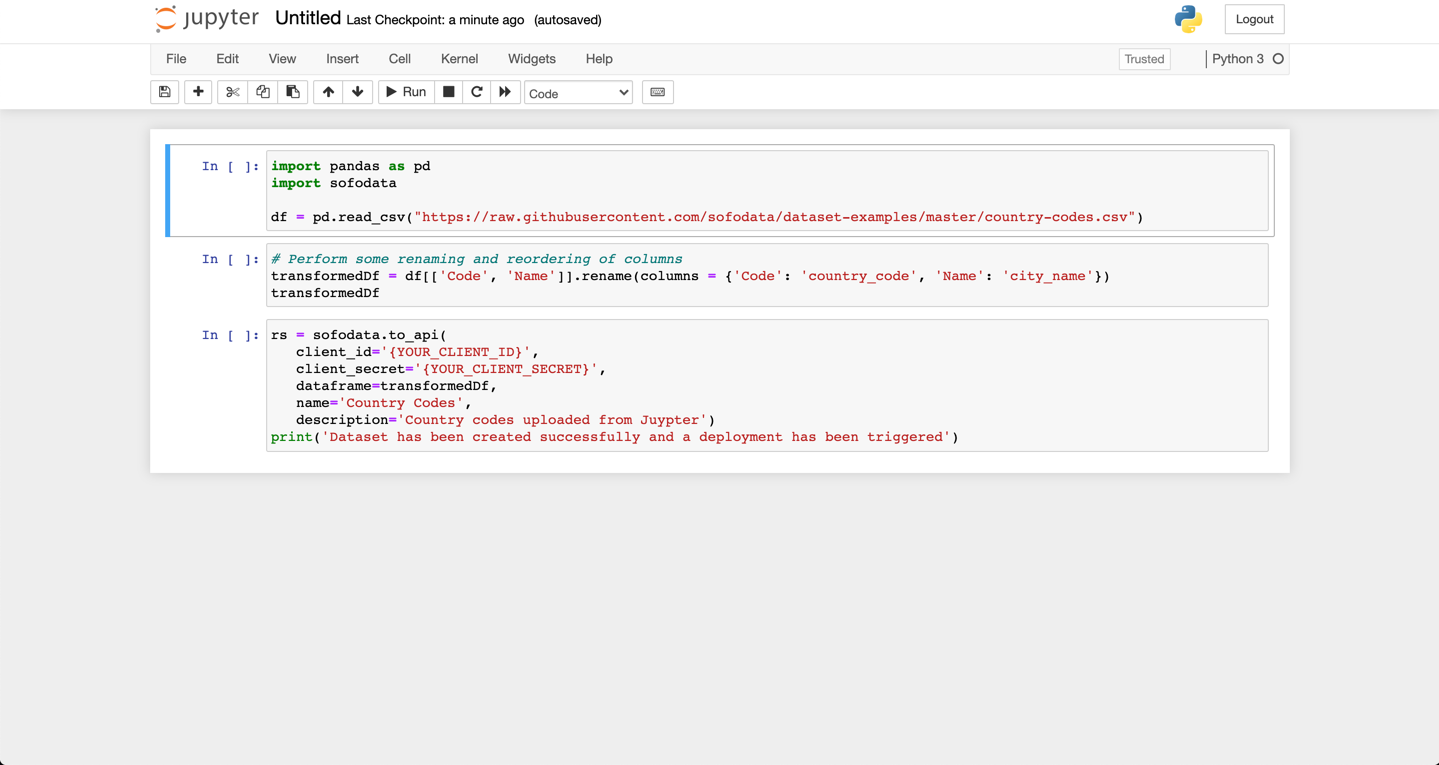The image size is (1439, 765).
Task: Move selected cell up arrow
Action: coord(328,92)
